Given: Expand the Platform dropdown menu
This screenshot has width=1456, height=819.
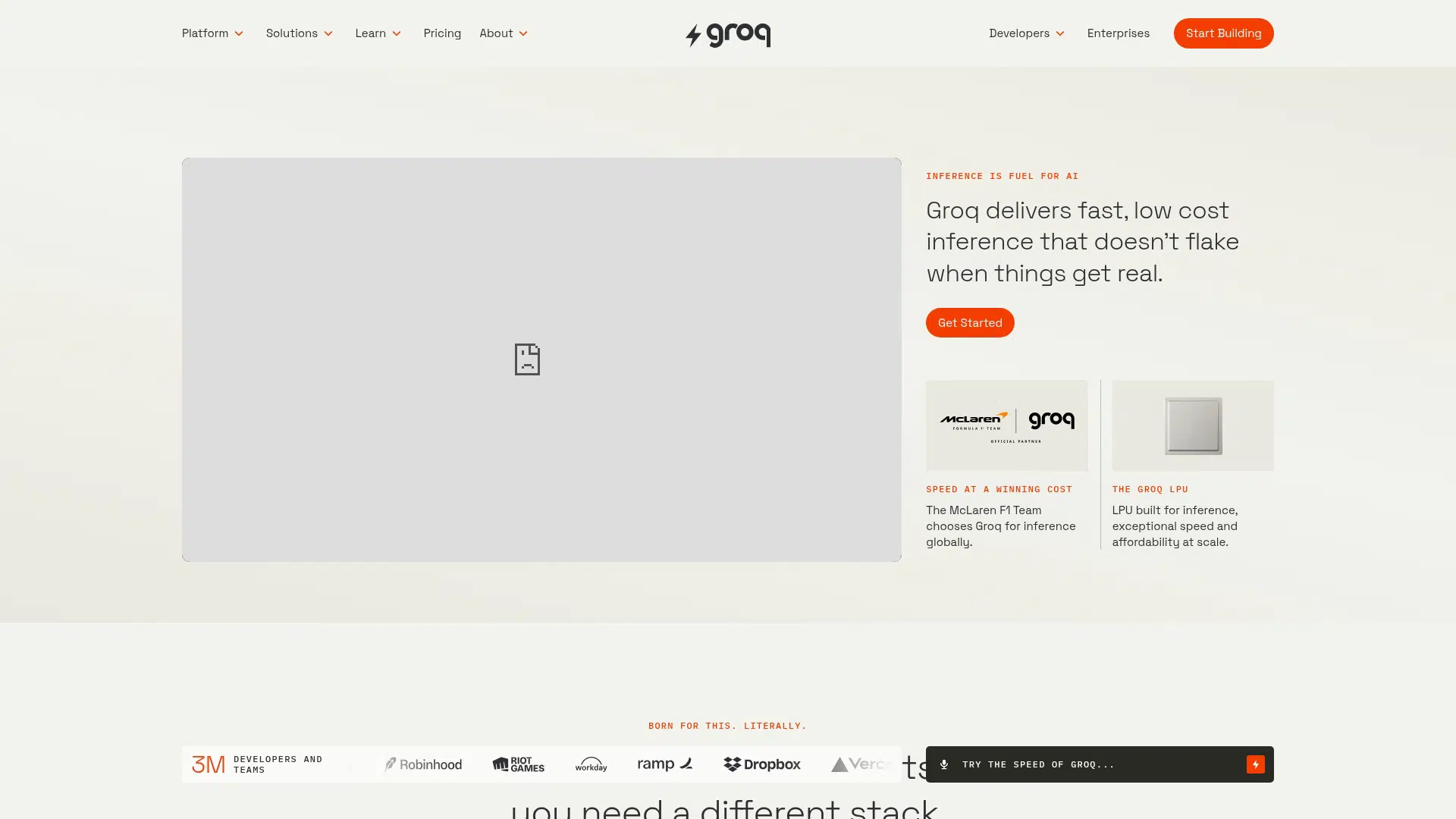Looking at the screenshot, I should point(212,33).
